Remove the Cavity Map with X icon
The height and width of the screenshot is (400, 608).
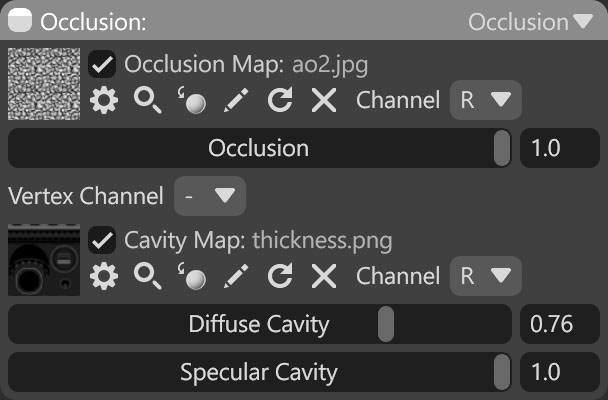coord(324,276)
